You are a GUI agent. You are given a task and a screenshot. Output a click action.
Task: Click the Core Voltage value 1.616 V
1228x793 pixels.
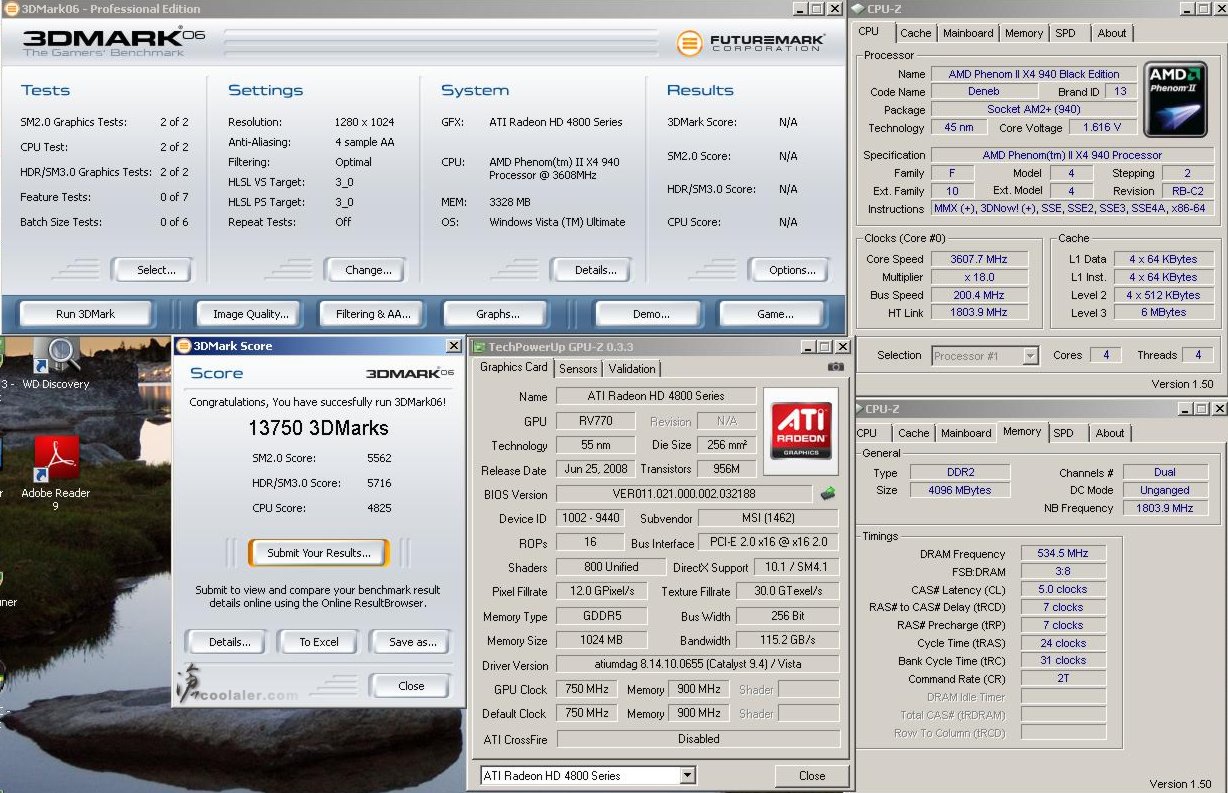[x=1102, y=128]
